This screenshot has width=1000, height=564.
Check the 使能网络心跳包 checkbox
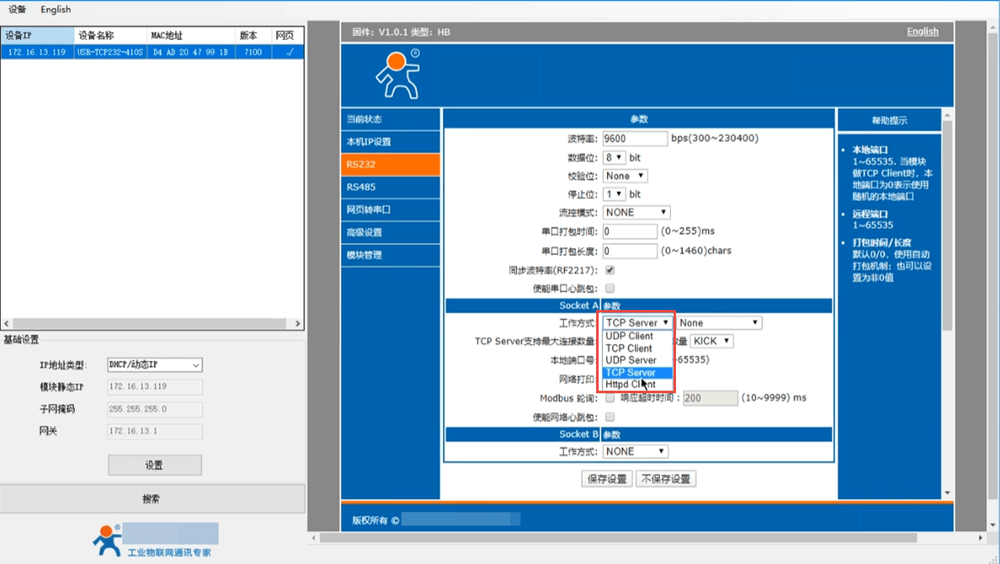[x=610, y=416]
